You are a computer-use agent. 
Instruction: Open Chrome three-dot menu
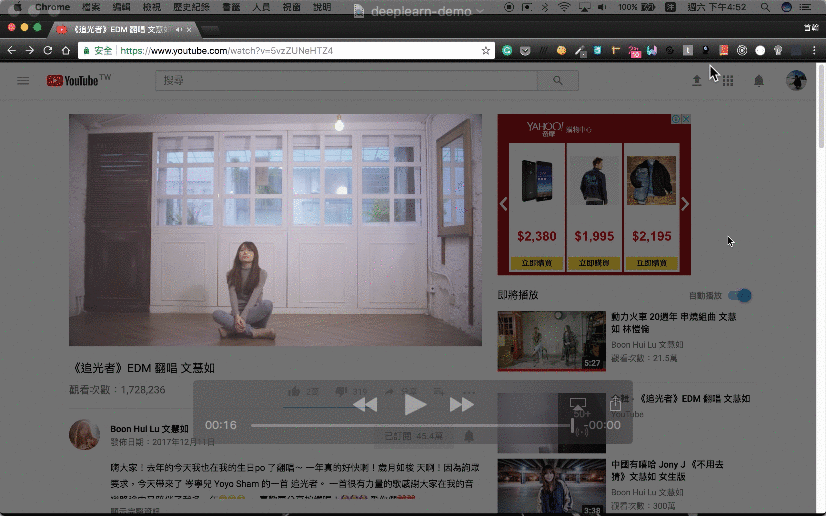click(814, 51)
